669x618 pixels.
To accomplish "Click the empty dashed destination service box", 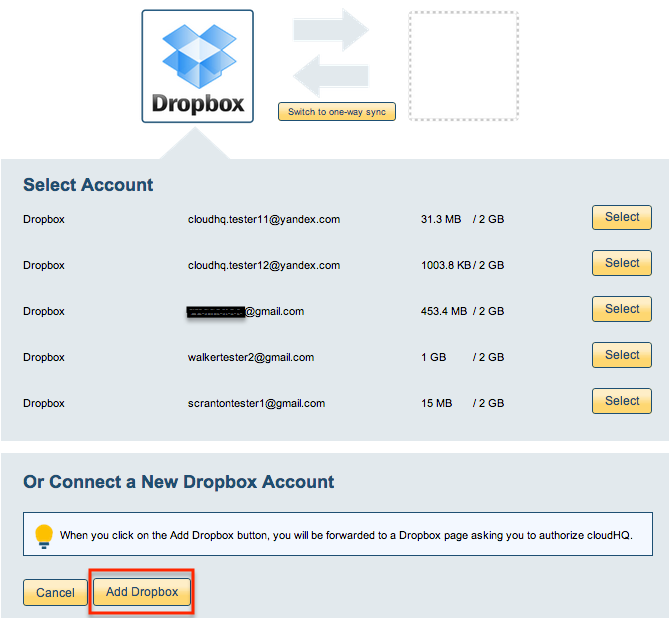I will coord(463,66).
